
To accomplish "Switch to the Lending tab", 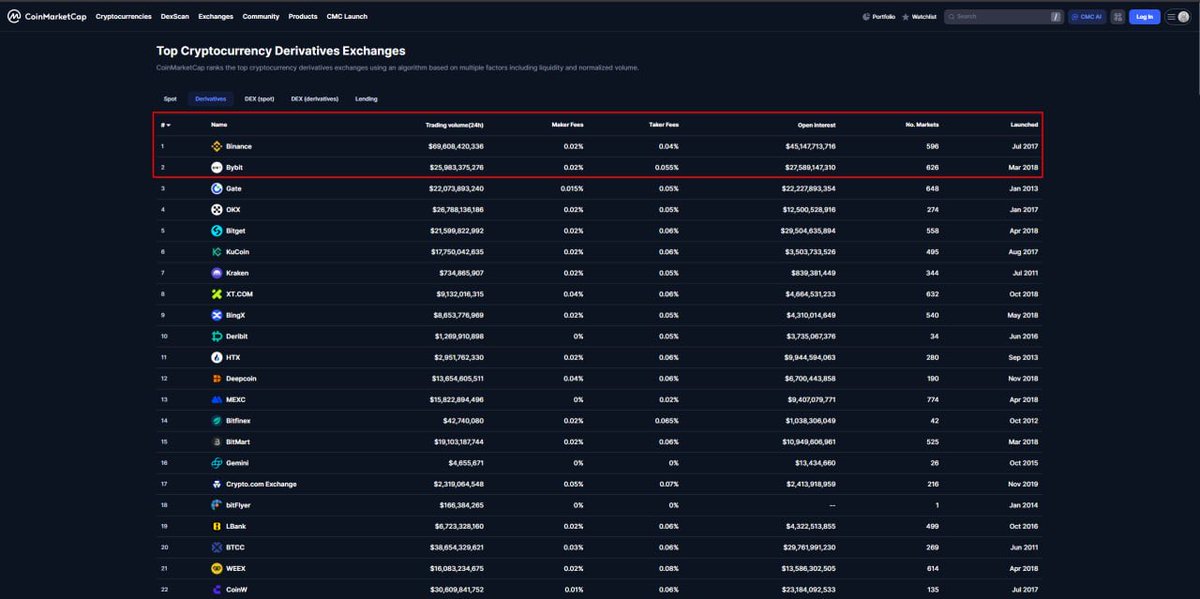I will point(366,99).
